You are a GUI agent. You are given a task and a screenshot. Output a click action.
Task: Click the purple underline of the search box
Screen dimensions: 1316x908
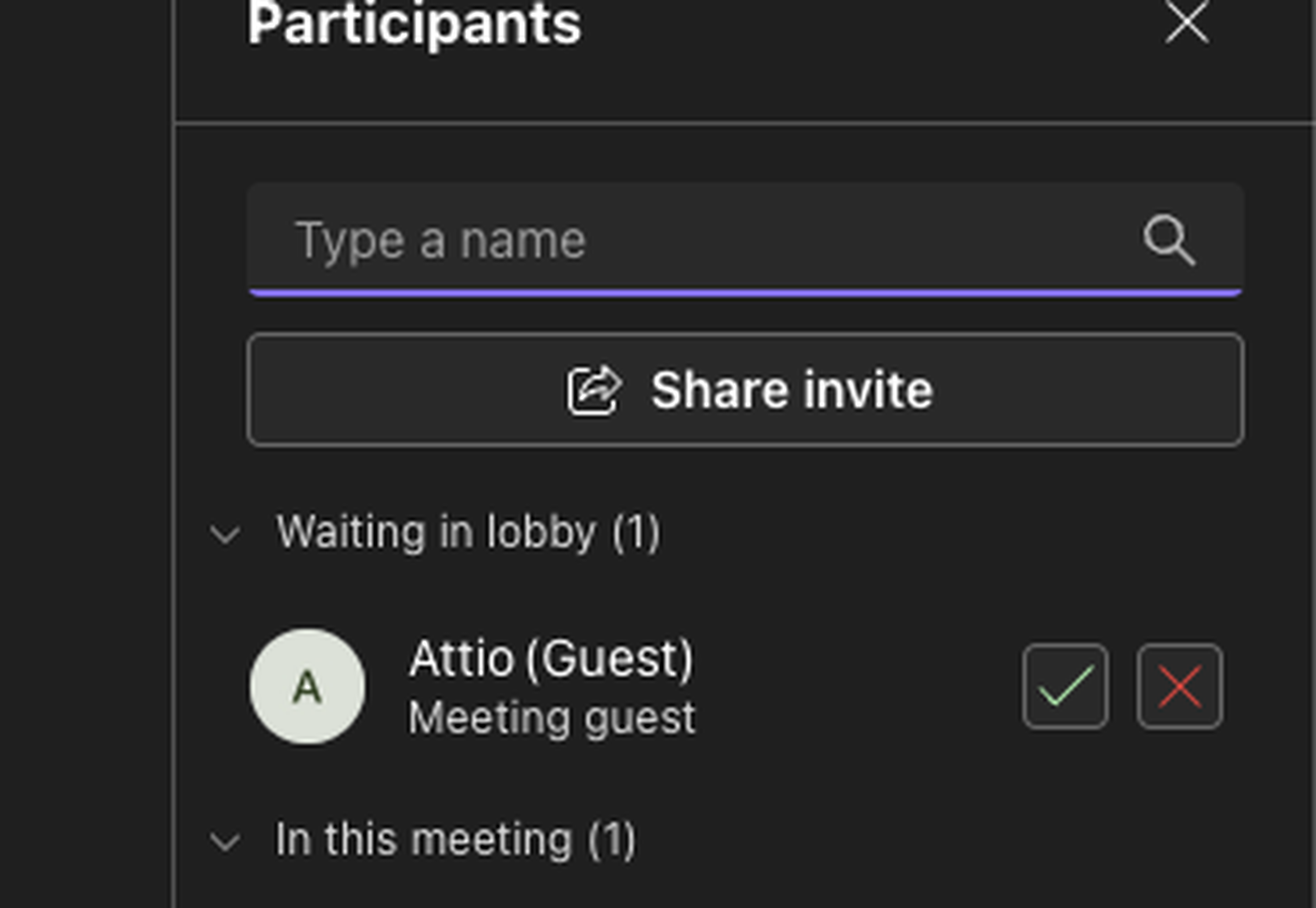click(x=745, y=292)
